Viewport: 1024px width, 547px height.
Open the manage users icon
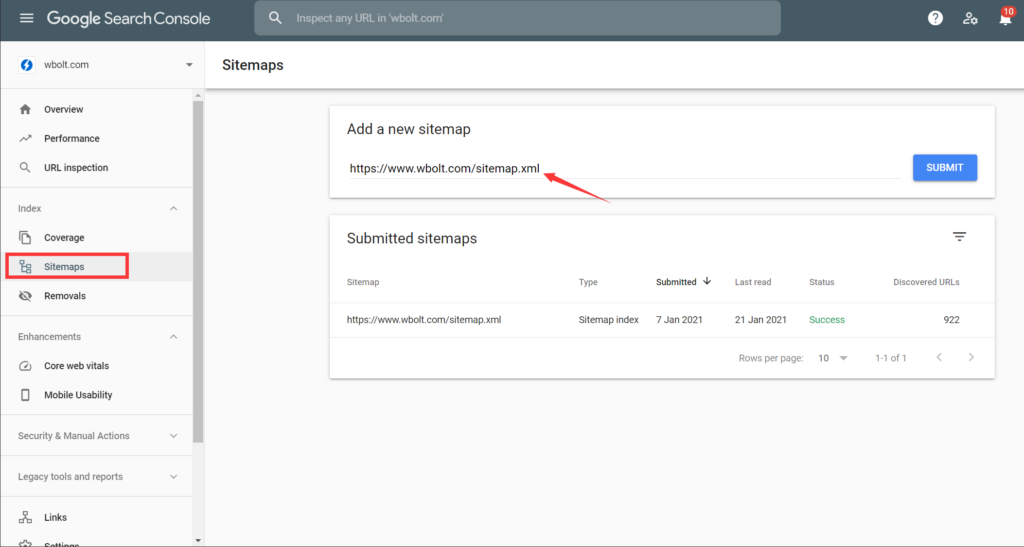tap(970, 18)
